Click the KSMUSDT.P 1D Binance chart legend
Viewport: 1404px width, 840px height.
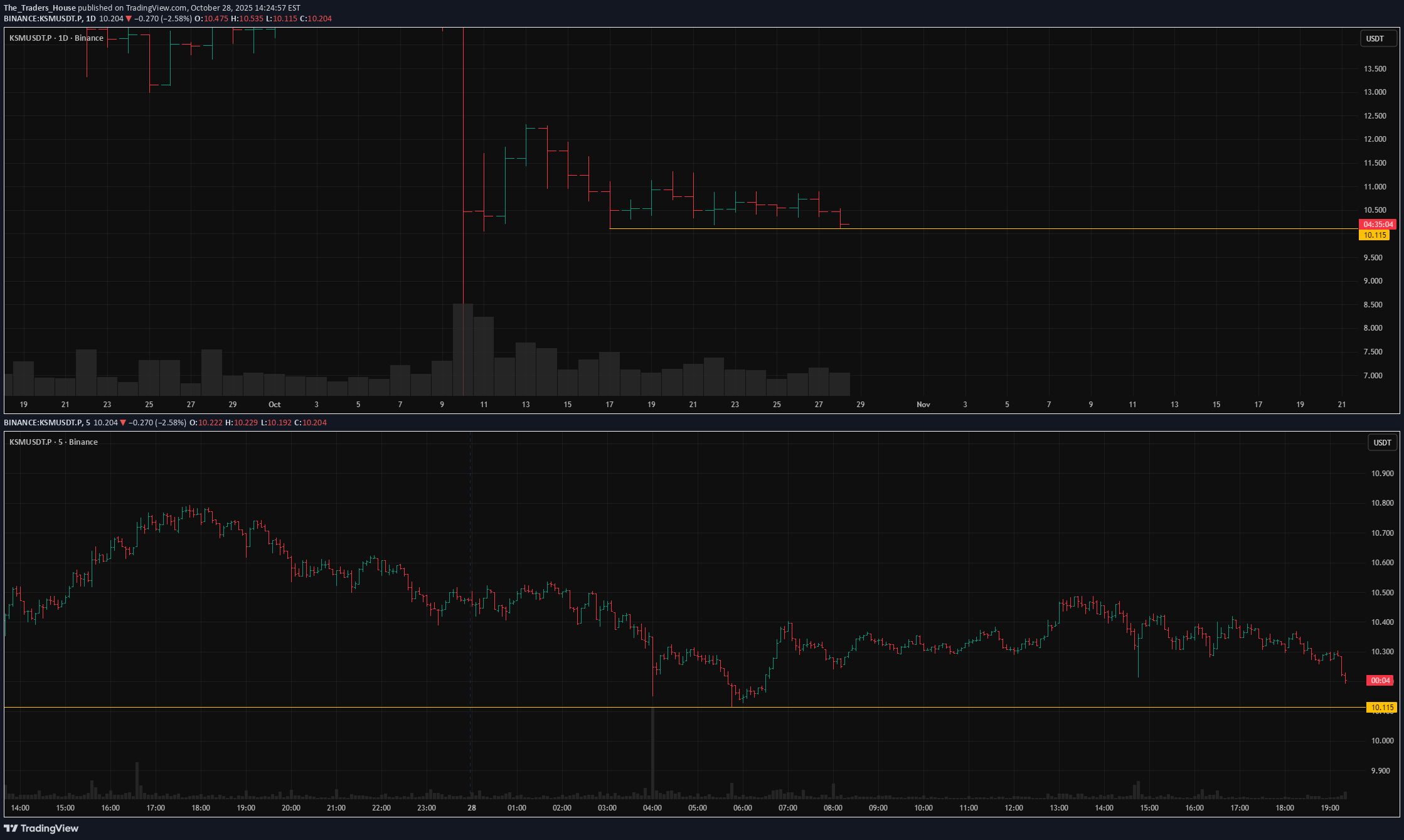(56, 38)
